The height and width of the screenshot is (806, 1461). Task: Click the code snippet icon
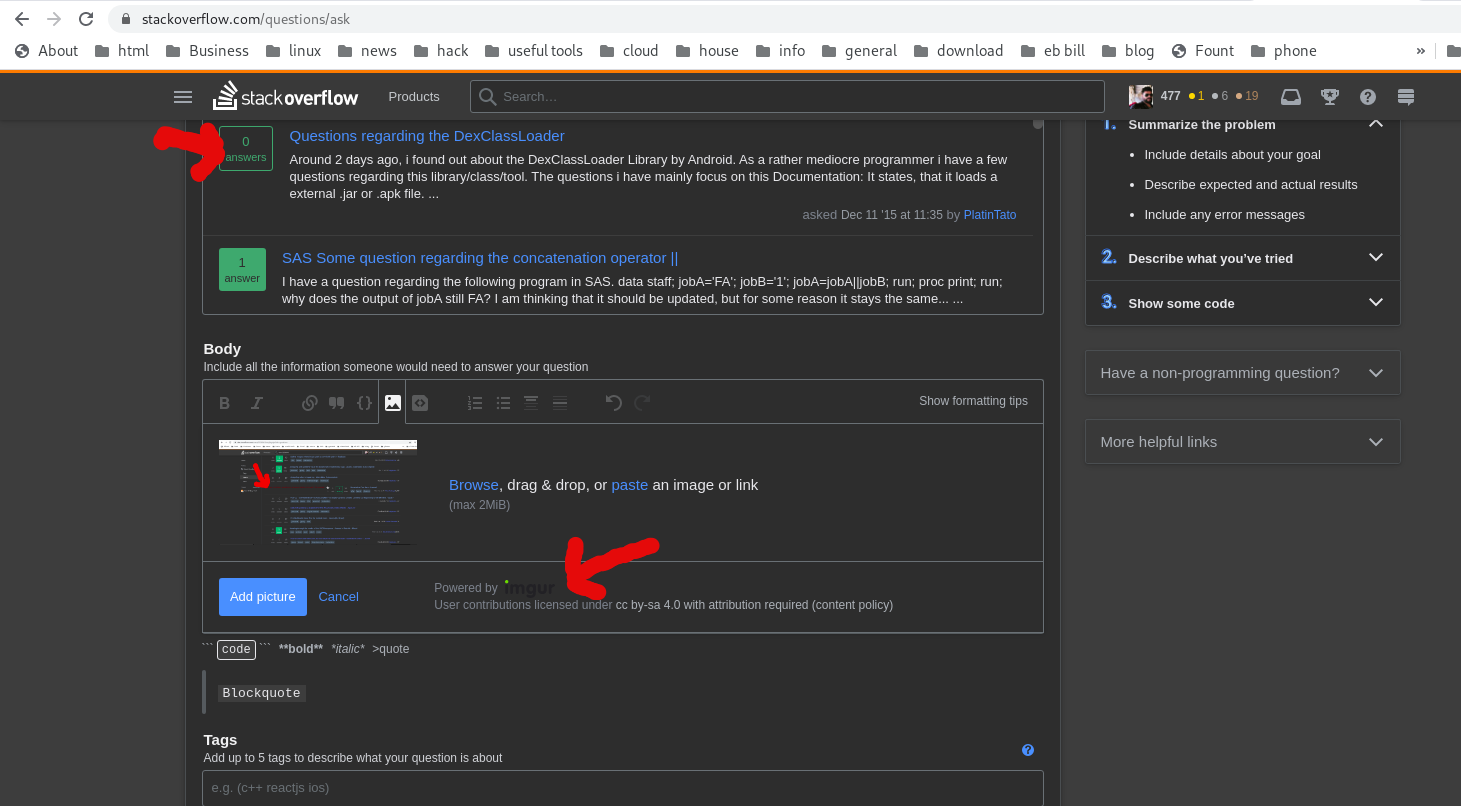(420, 402)
